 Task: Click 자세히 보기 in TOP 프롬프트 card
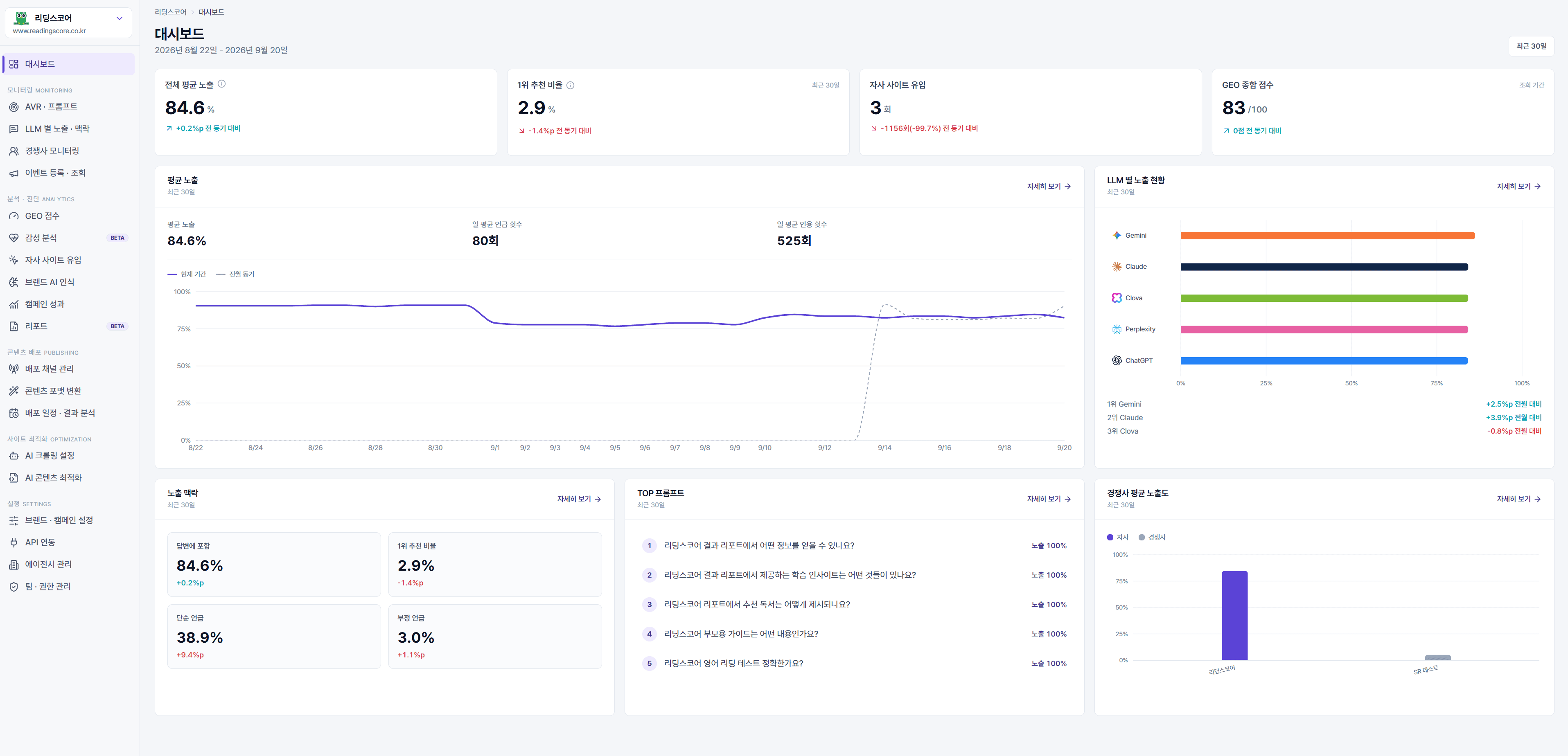(x=1049, y=500)
